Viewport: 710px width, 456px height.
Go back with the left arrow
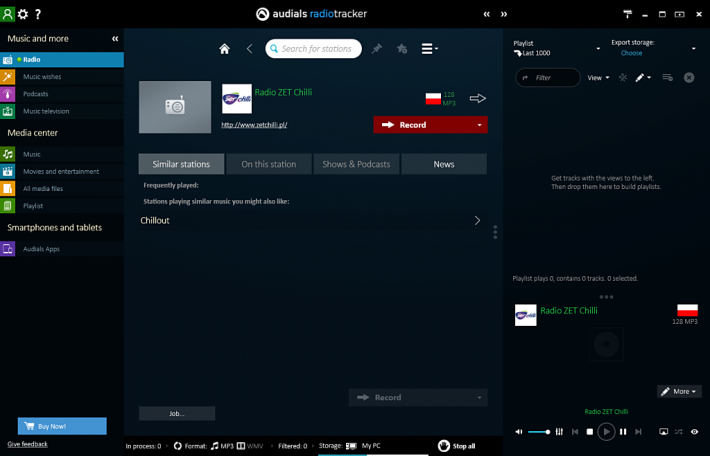click(249, 48)
